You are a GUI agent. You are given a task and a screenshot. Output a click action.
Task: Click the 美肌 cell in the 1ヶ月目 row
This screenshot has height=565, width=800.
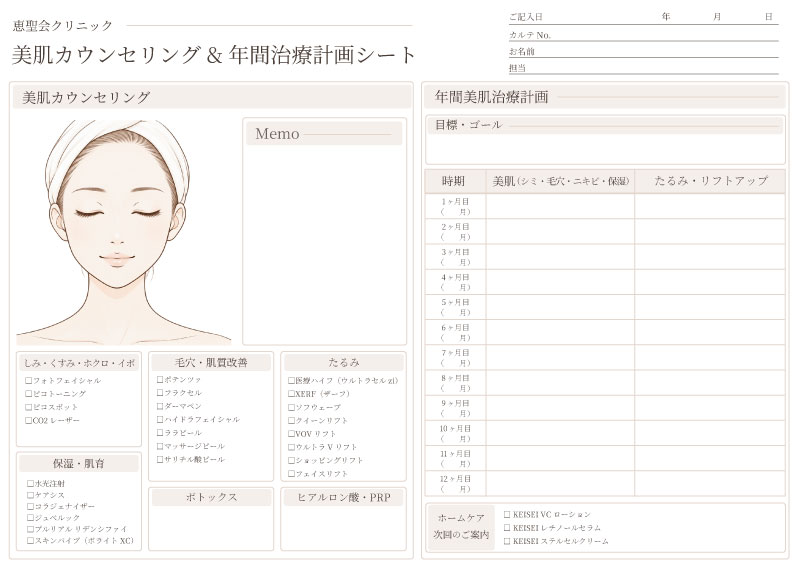[x=560, y=207]
